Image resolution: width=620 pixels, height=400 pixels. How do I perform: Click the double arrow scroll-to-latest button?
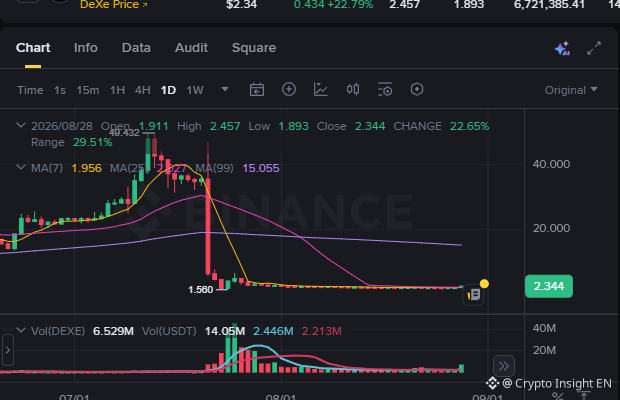pos(504,366)
